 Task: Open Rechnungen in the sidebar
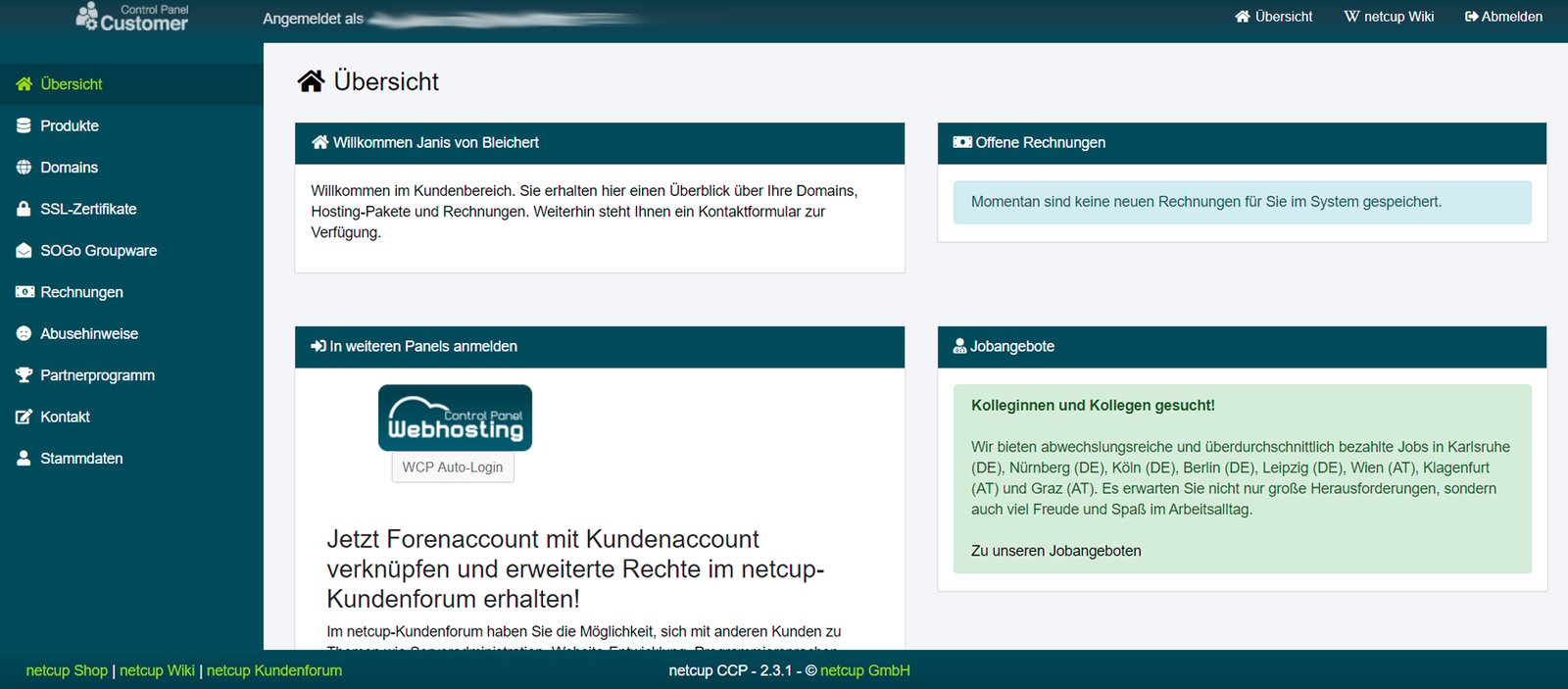click(x=131, y=292)
